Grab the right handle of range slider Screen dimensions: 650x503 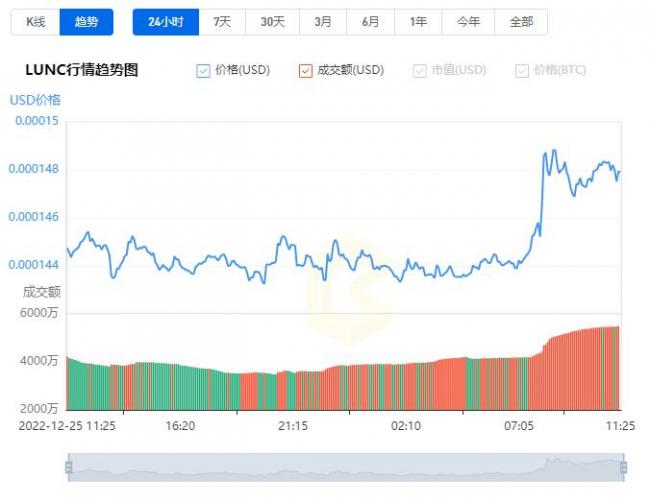point(623,467)
